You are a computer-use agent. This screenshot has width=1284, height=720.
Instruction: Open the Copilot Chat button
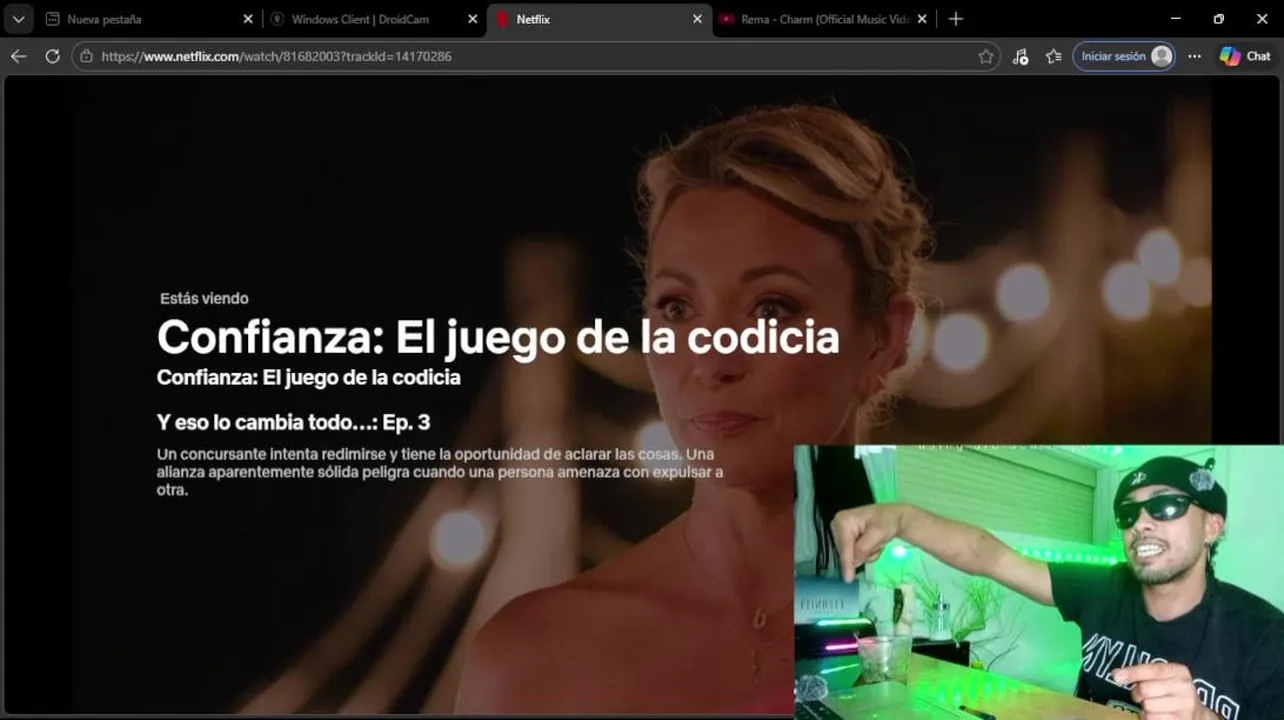pos(1246,56)
